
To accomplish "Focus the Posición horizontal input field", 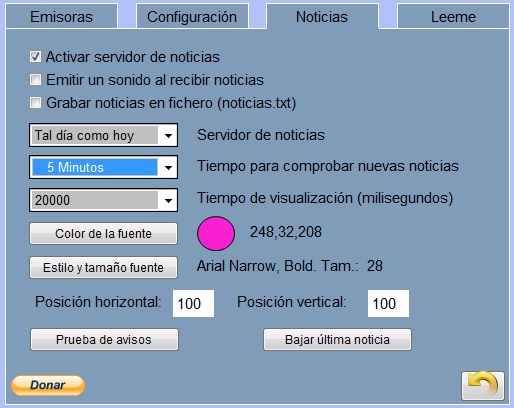I will (x=193, y=303).
